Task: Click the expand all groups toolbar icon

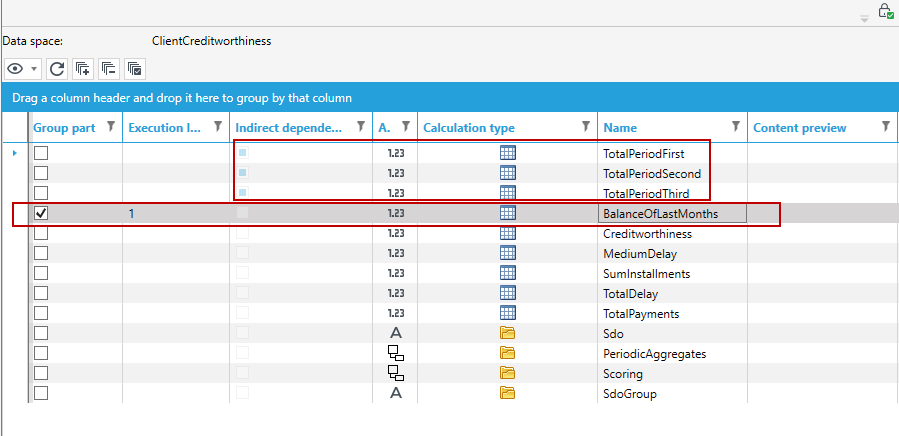Action: pyautogui.click(x=83, y=69)
